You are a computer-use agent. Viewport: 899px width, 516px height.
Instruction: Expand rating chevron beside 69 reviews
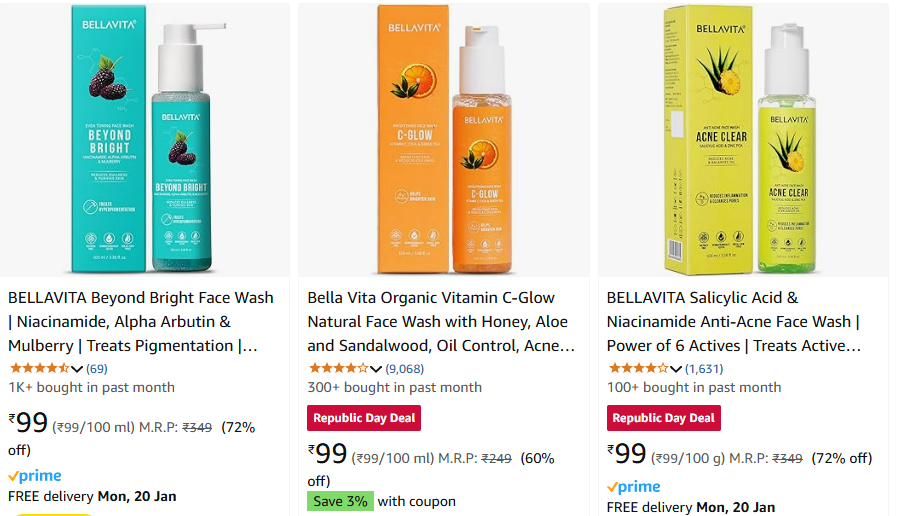click(77, 369)
